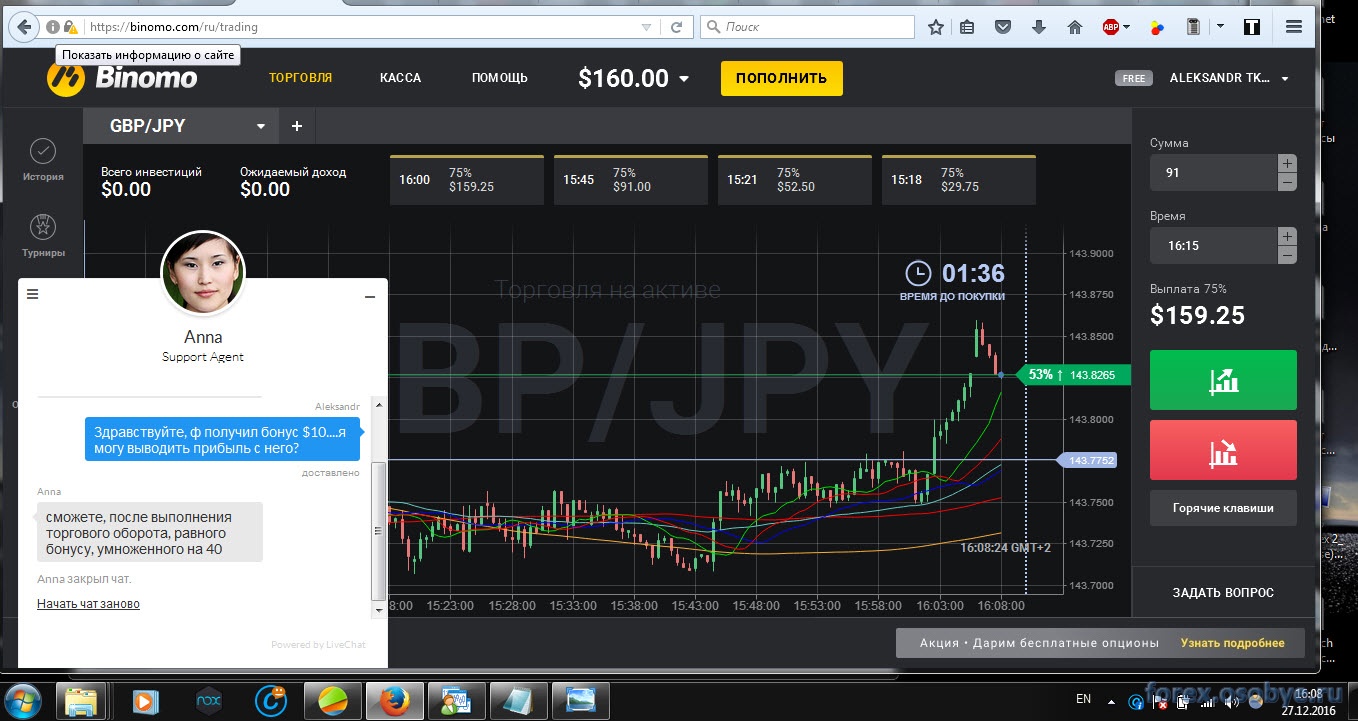Decrease Время with the minus stepper
Viewport: 1358px width, 721px height.
(1287, 254)
